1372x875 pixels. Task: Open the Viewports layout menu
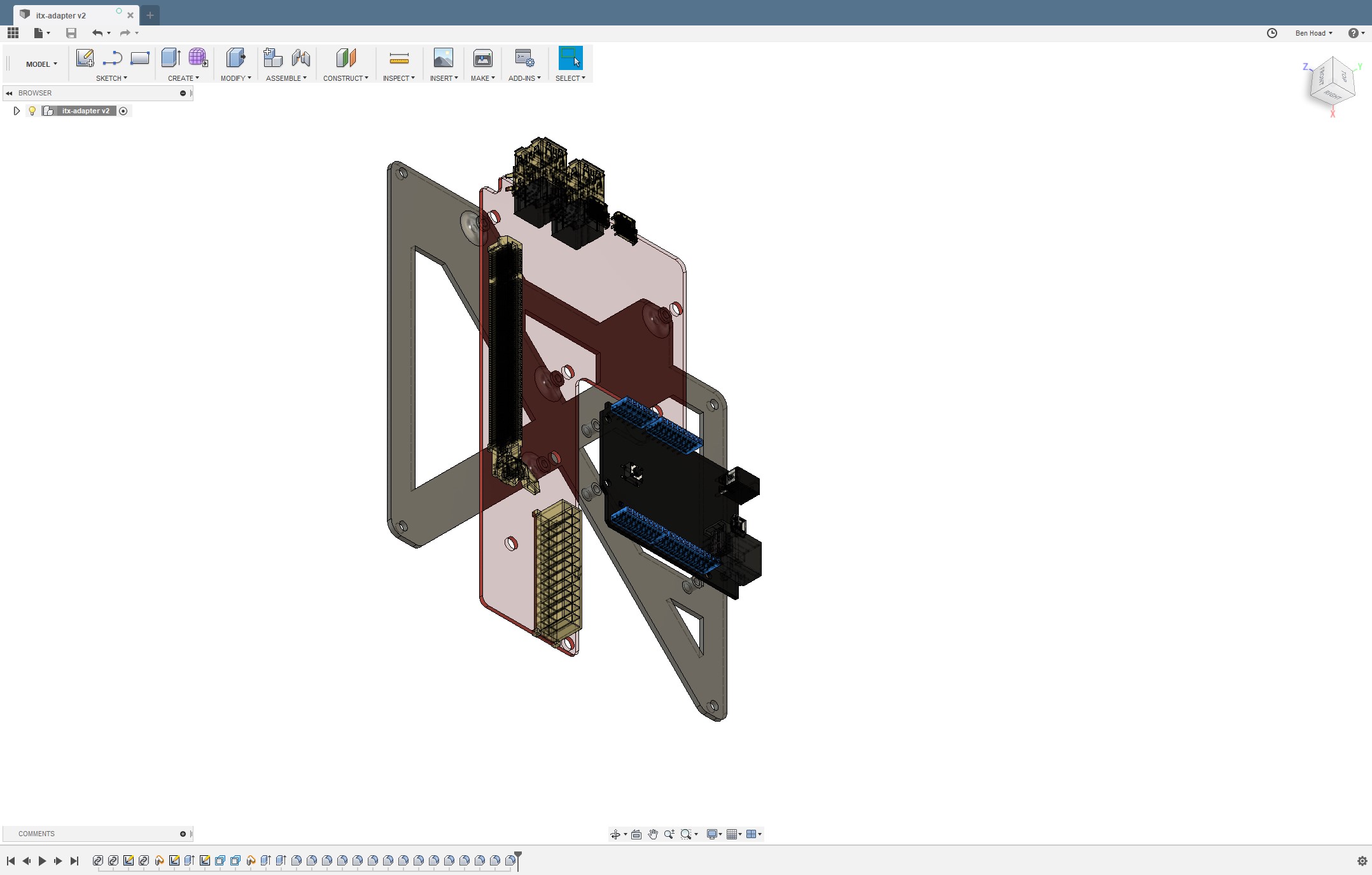[753, 834]
